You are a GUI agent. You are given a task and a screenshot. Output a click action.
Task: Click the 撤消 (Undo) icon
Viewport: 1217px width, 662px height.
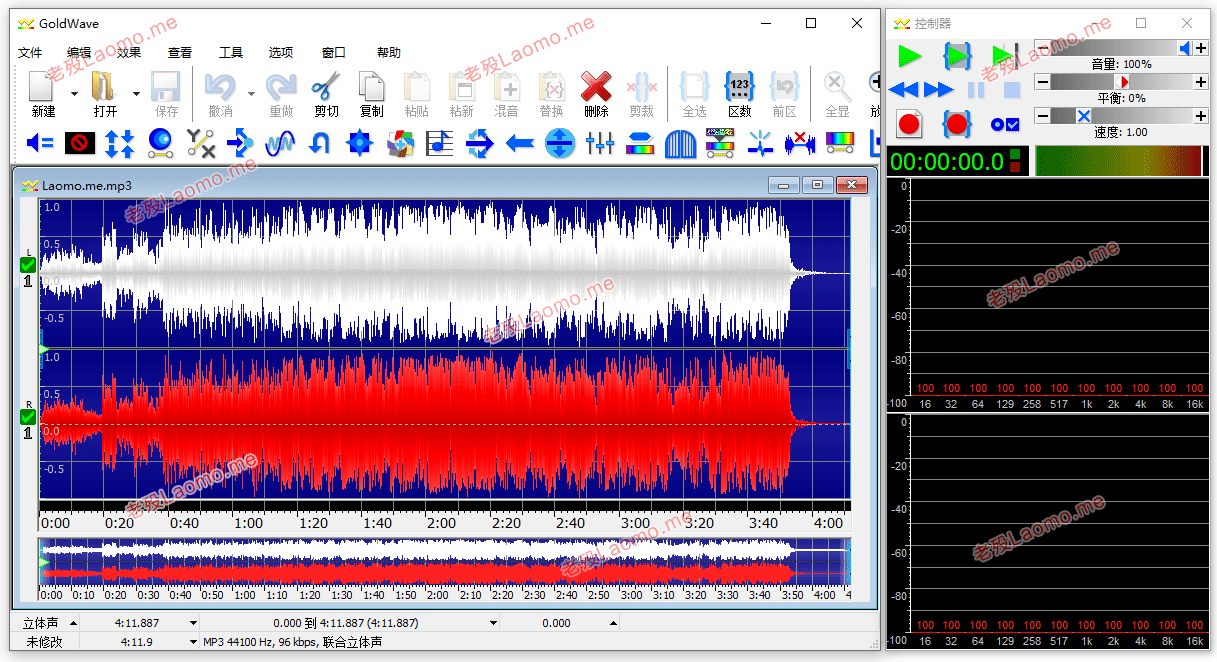[220, 87]
